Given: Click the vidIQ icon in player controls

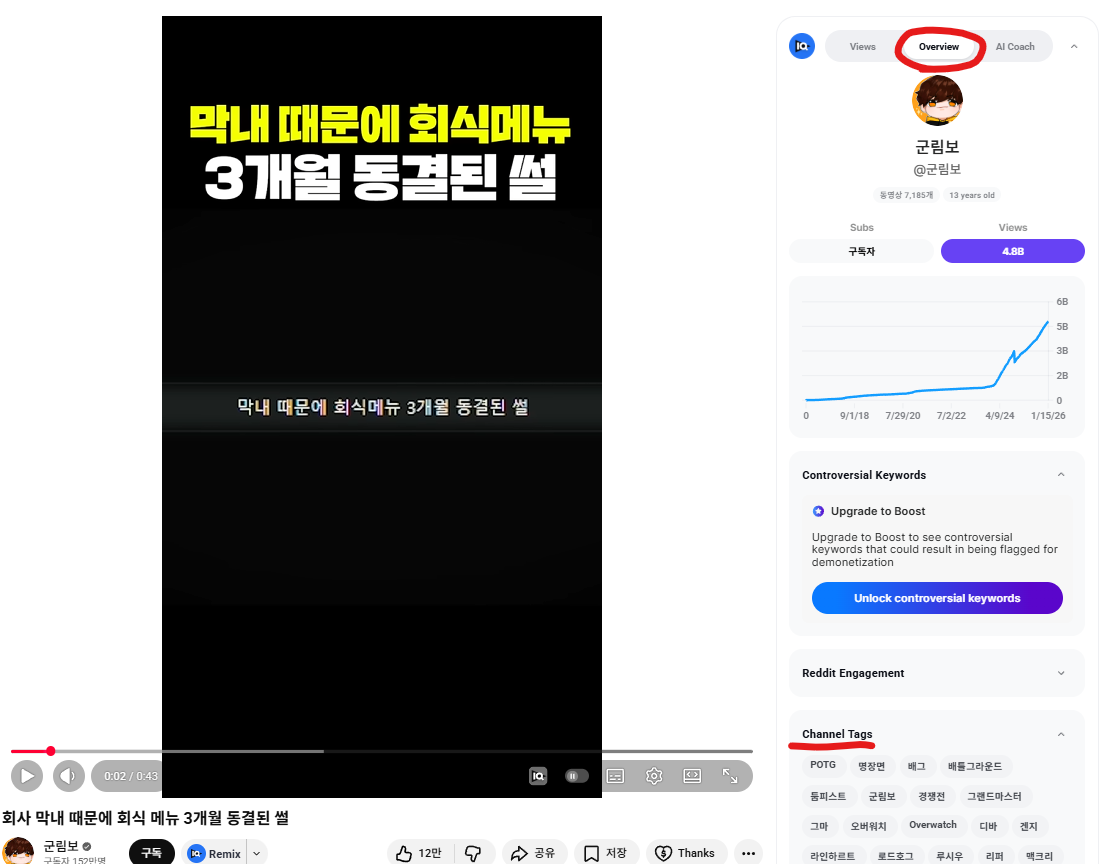Looking at the screenshot, I should click(x=538, y=776).
